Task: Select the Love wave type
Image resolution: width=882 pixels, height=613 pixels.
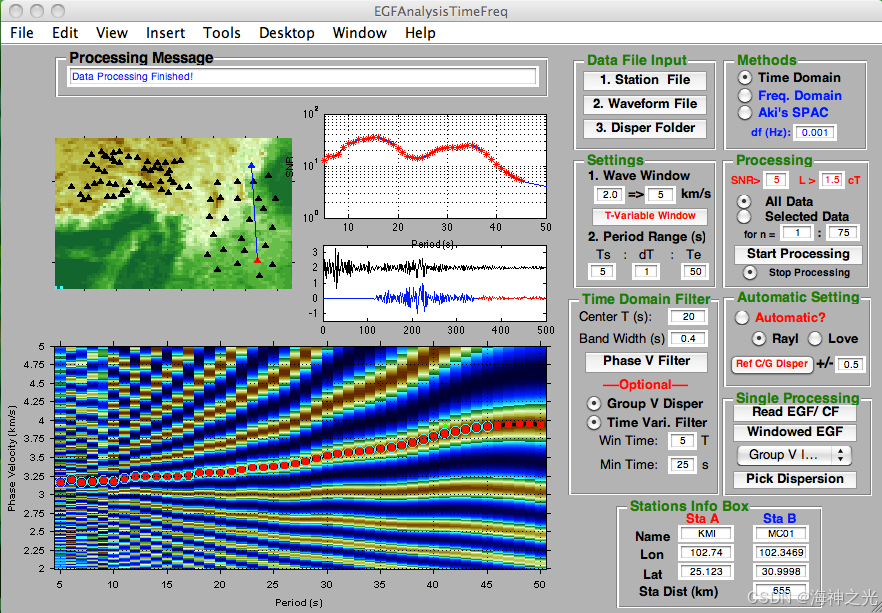Action: [x=815, y=339]
